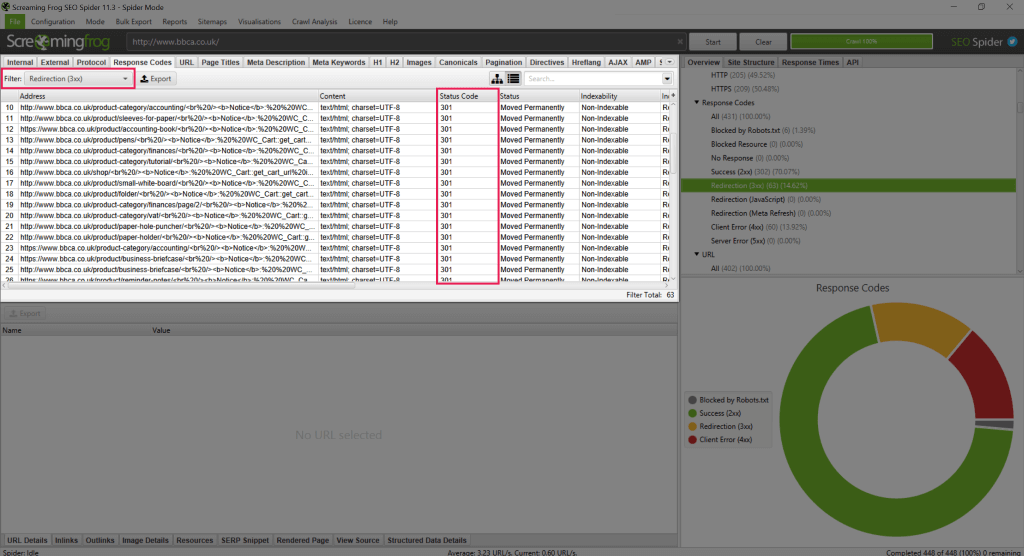
Task: Switch to the Meta Description tab
Action: coord(276,62)
